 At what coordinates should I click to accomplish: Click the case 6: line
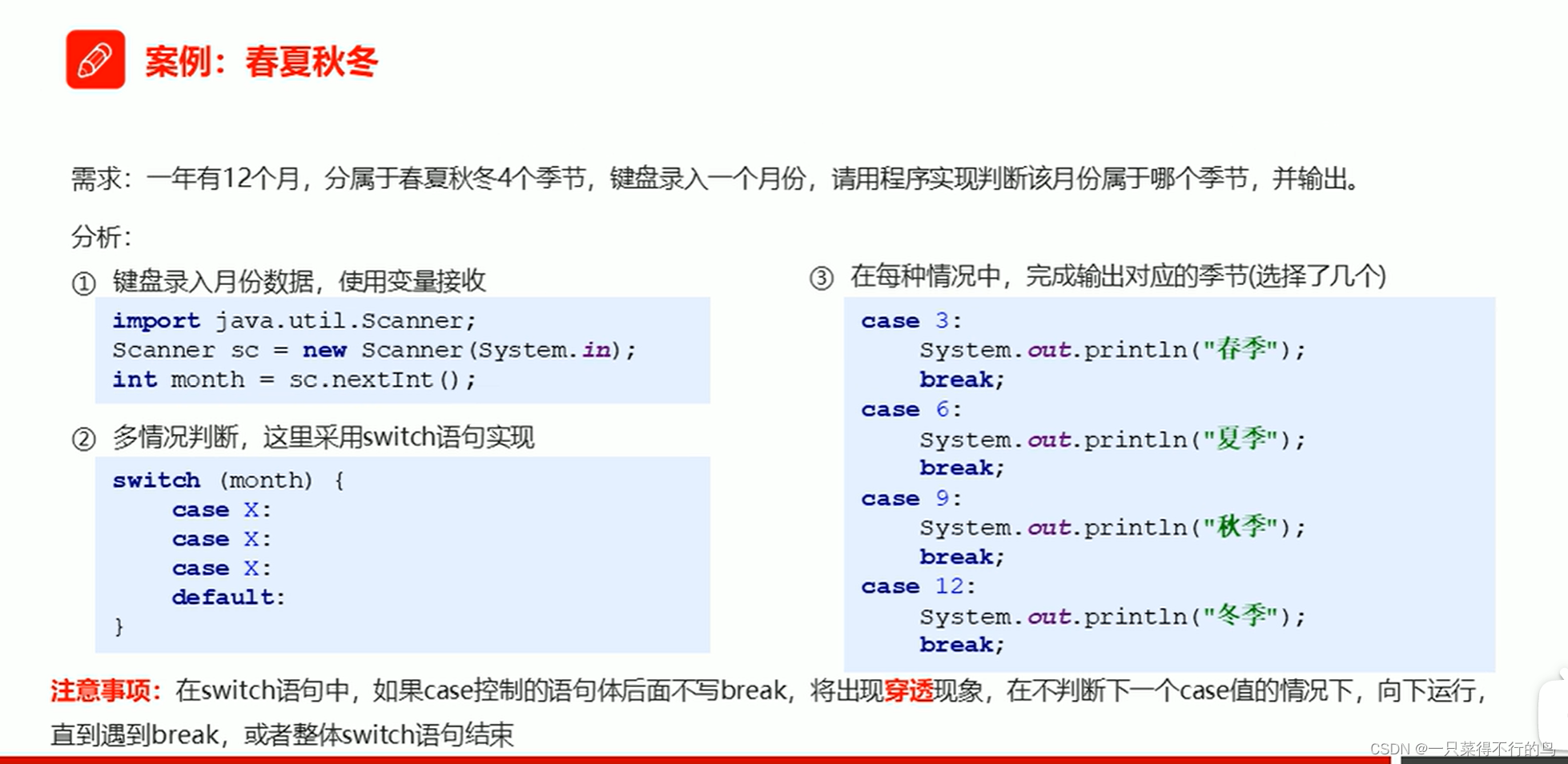coord(911,410)
